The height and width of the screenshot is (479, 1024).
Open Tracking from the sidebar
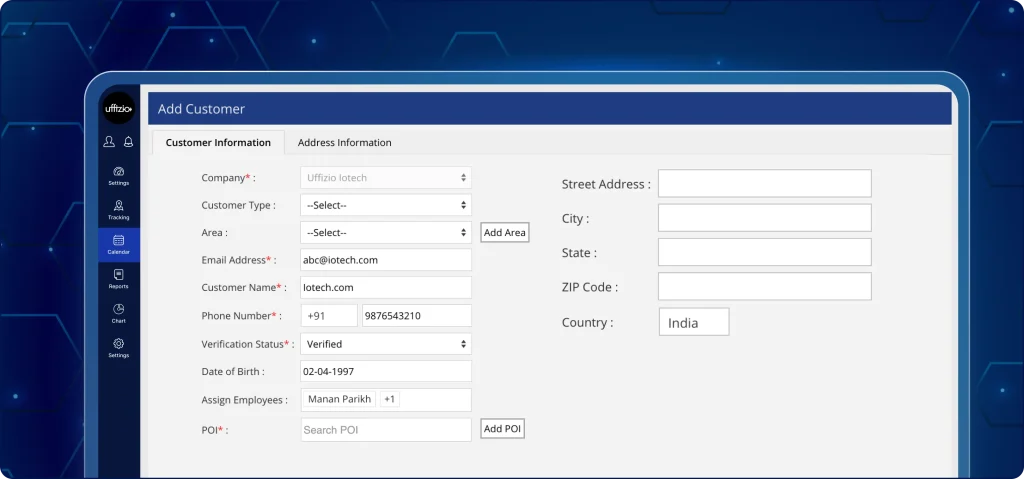[x=119, y=208]
